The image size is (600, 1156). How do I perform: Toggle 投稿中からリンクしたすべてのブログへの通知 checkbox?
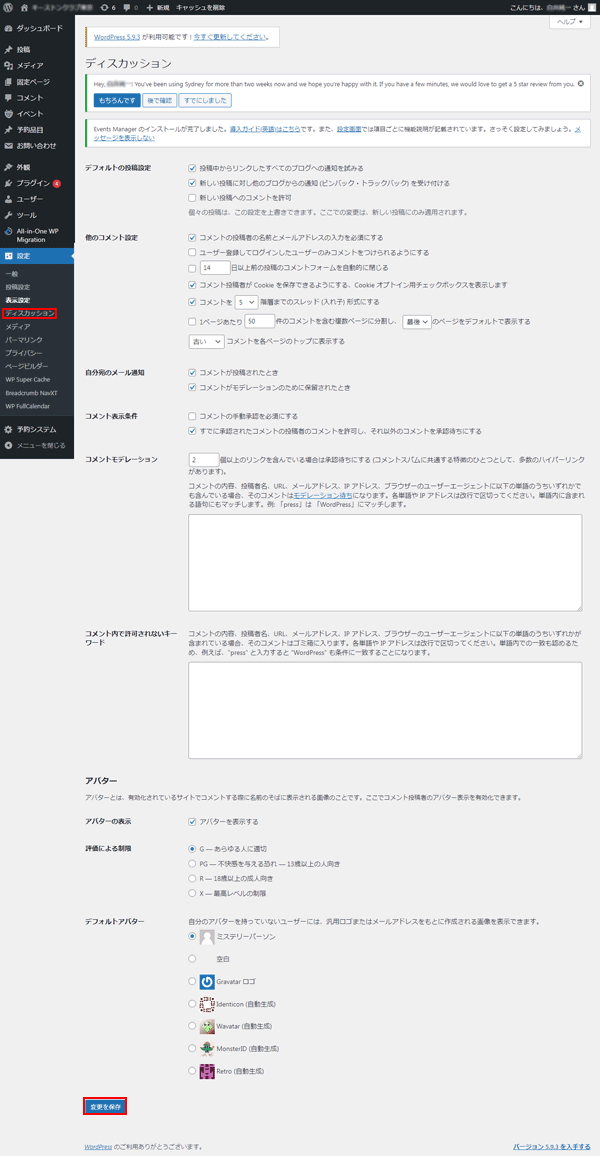pos(192,168)
